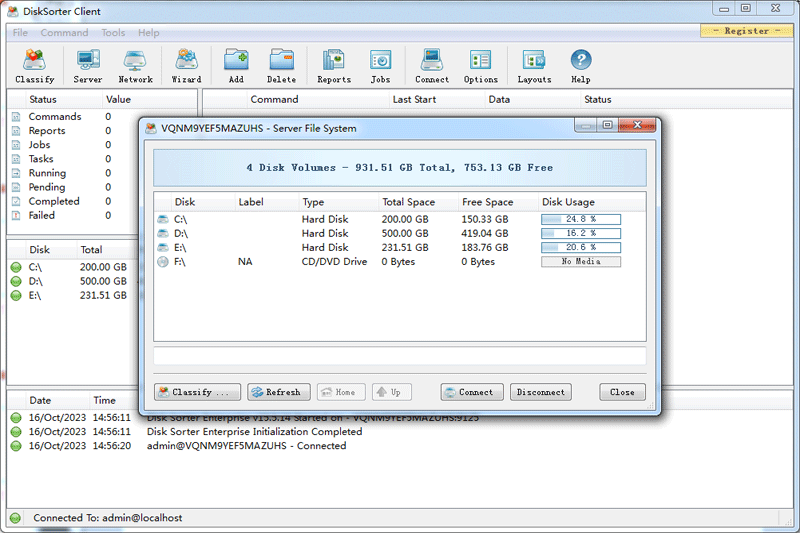Open the Server toolbar icon
This screenshot has width=800, height=533.
pos(88,66)
